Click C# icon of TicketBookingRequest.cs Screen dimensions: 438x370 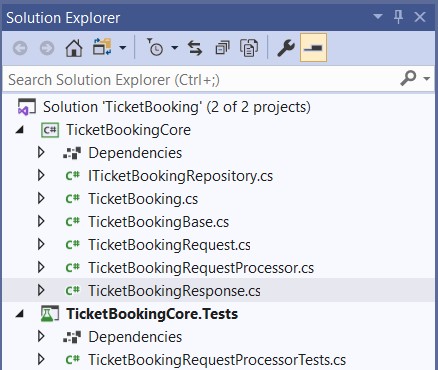[73, 245]
